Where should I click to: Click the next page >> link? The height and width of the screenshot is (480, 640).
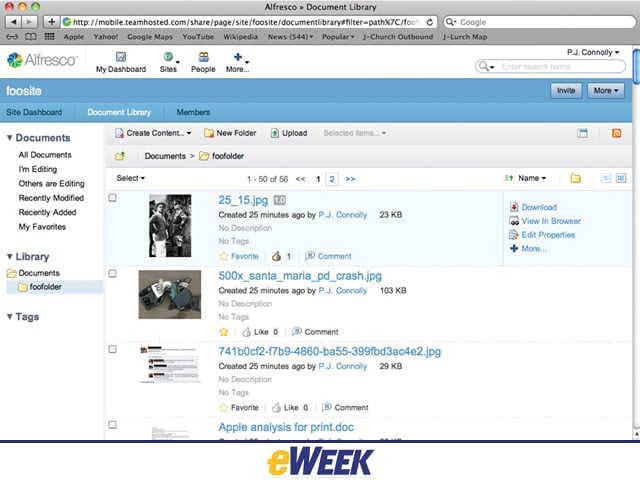[350, 179]
